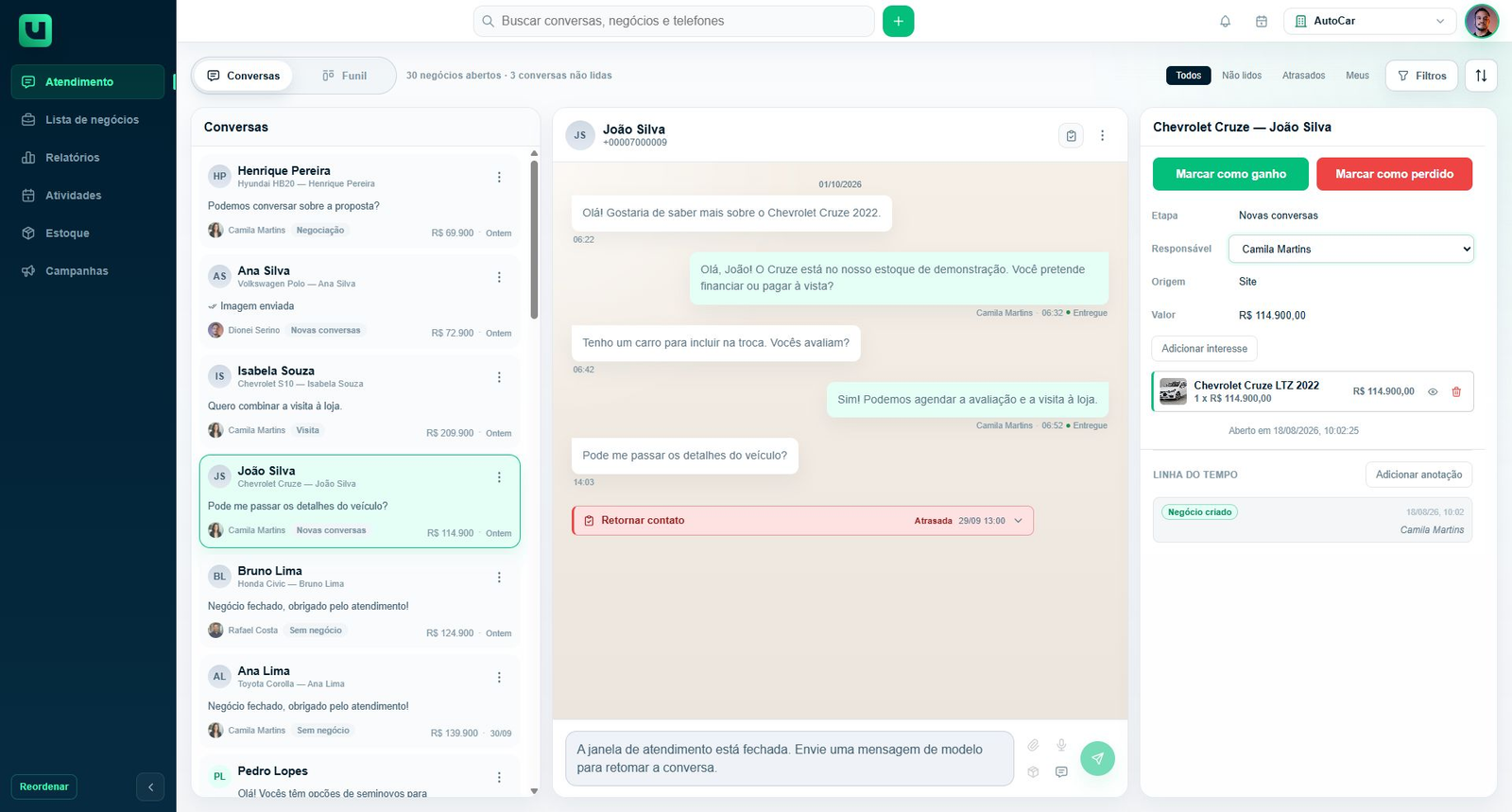Click Marcar como ganho
Image resolution: width=1512 pixels, height=812 pixels.
pos(1230,174)
